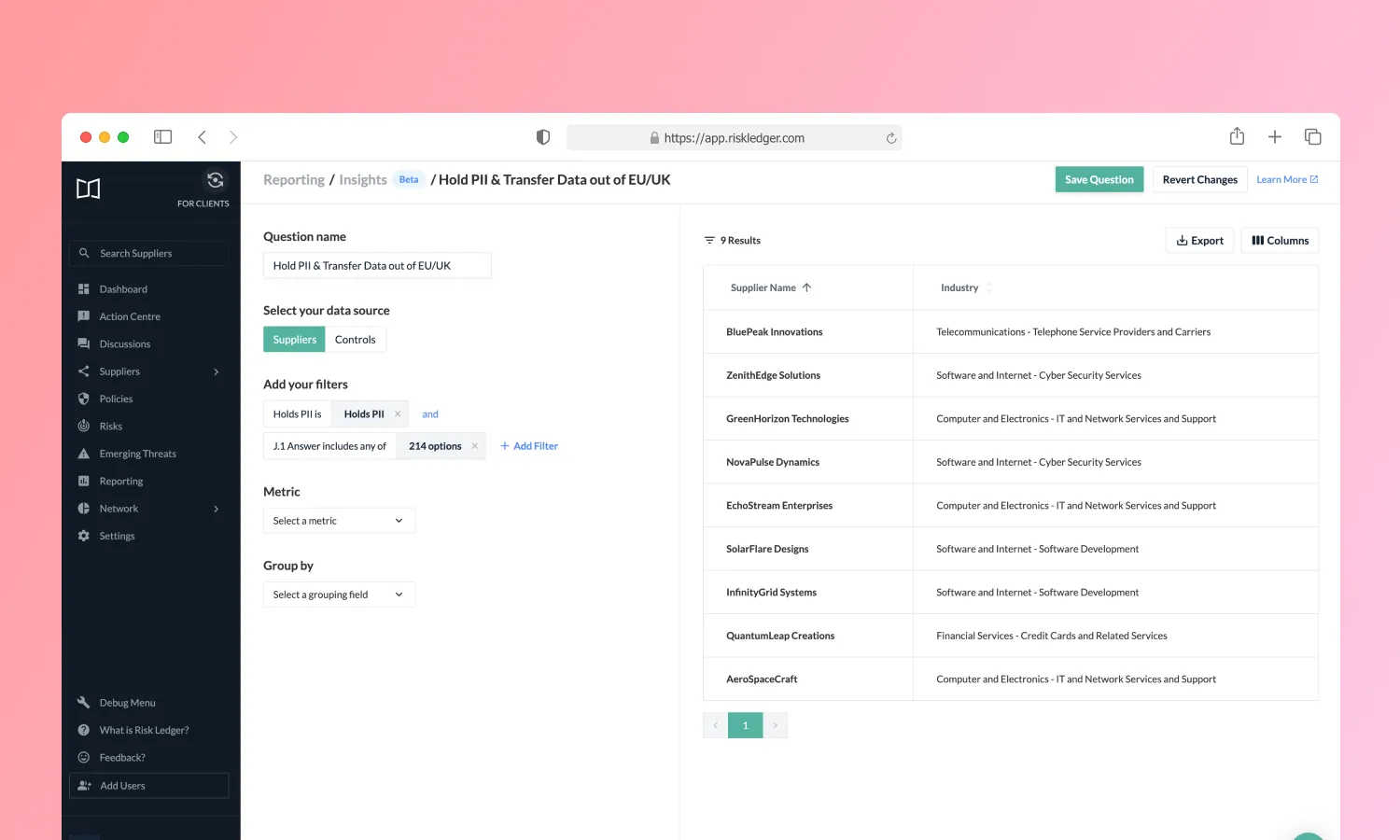Open the Select a metric dropdown

click(x=339, y=520)
